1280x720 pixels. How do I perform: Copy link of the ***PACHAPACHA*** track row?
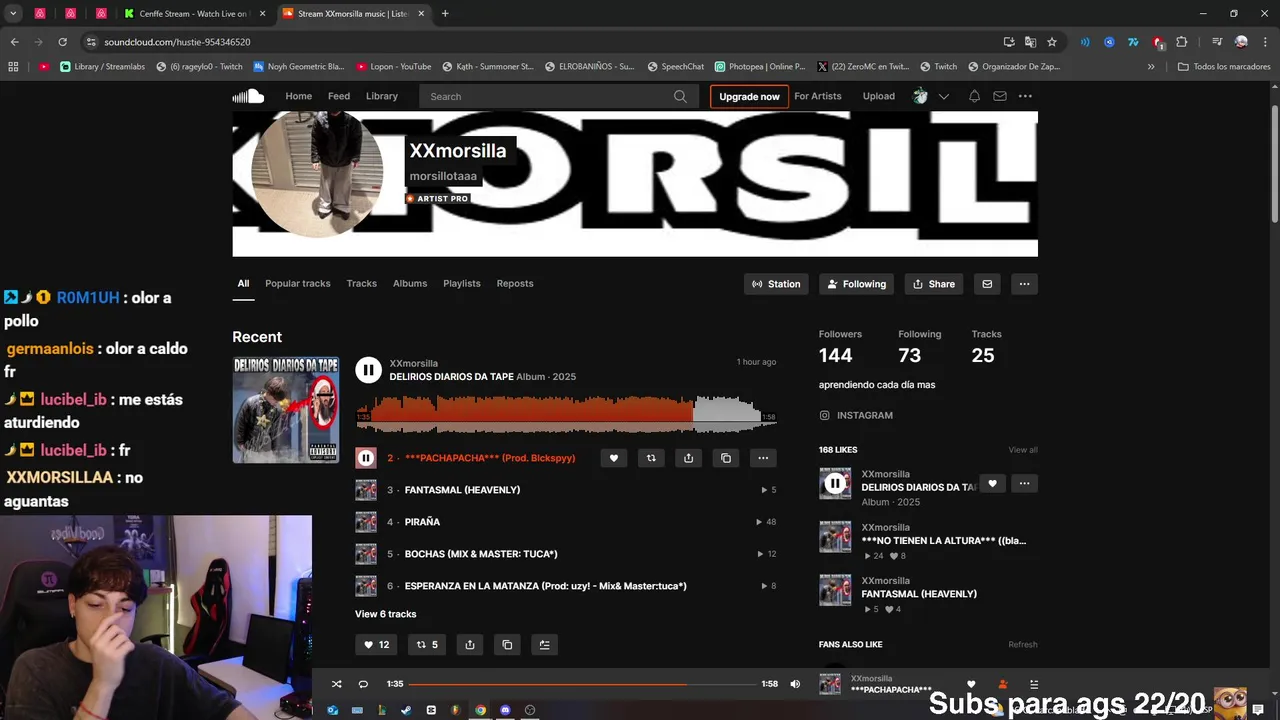(726, 458)
